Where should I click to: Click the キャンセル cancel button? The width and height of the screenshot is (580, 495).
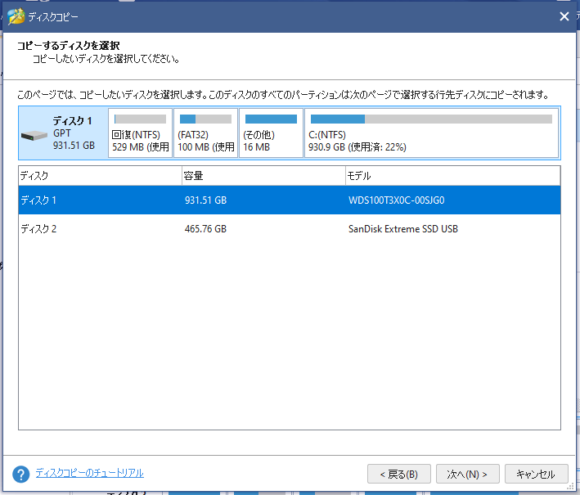[x=536, y=474]
